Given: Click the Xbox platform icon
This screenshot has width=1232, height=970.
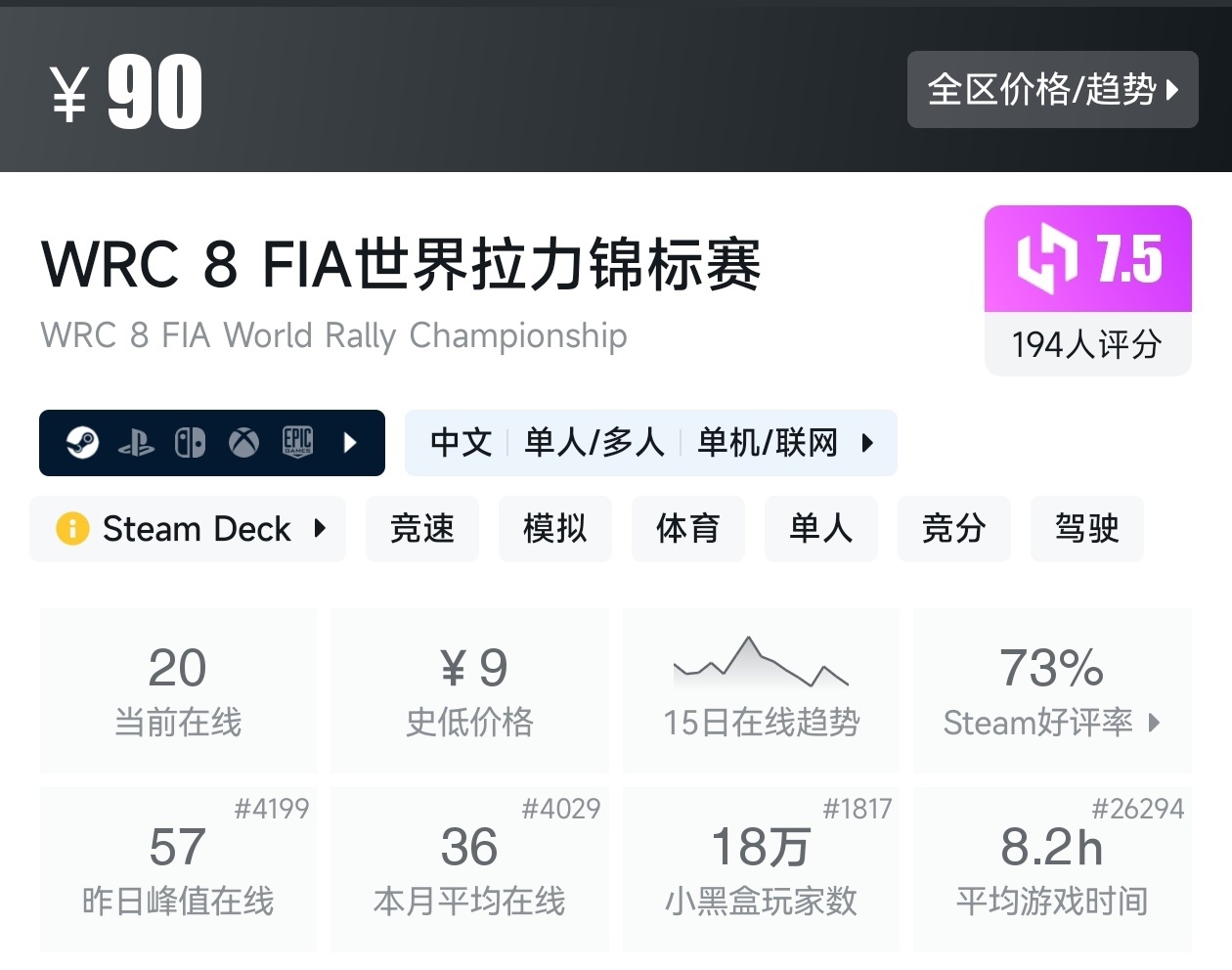Looking at the screenshot, I should (x=243, y=443).
